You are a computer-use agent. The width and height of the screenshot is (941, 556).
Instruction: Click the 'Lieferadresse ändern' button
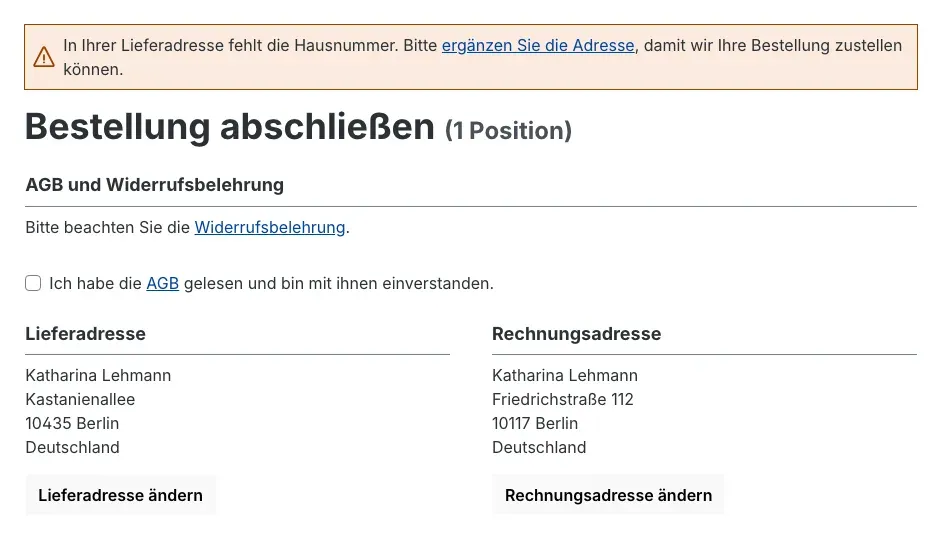click(x=121, y=495)
